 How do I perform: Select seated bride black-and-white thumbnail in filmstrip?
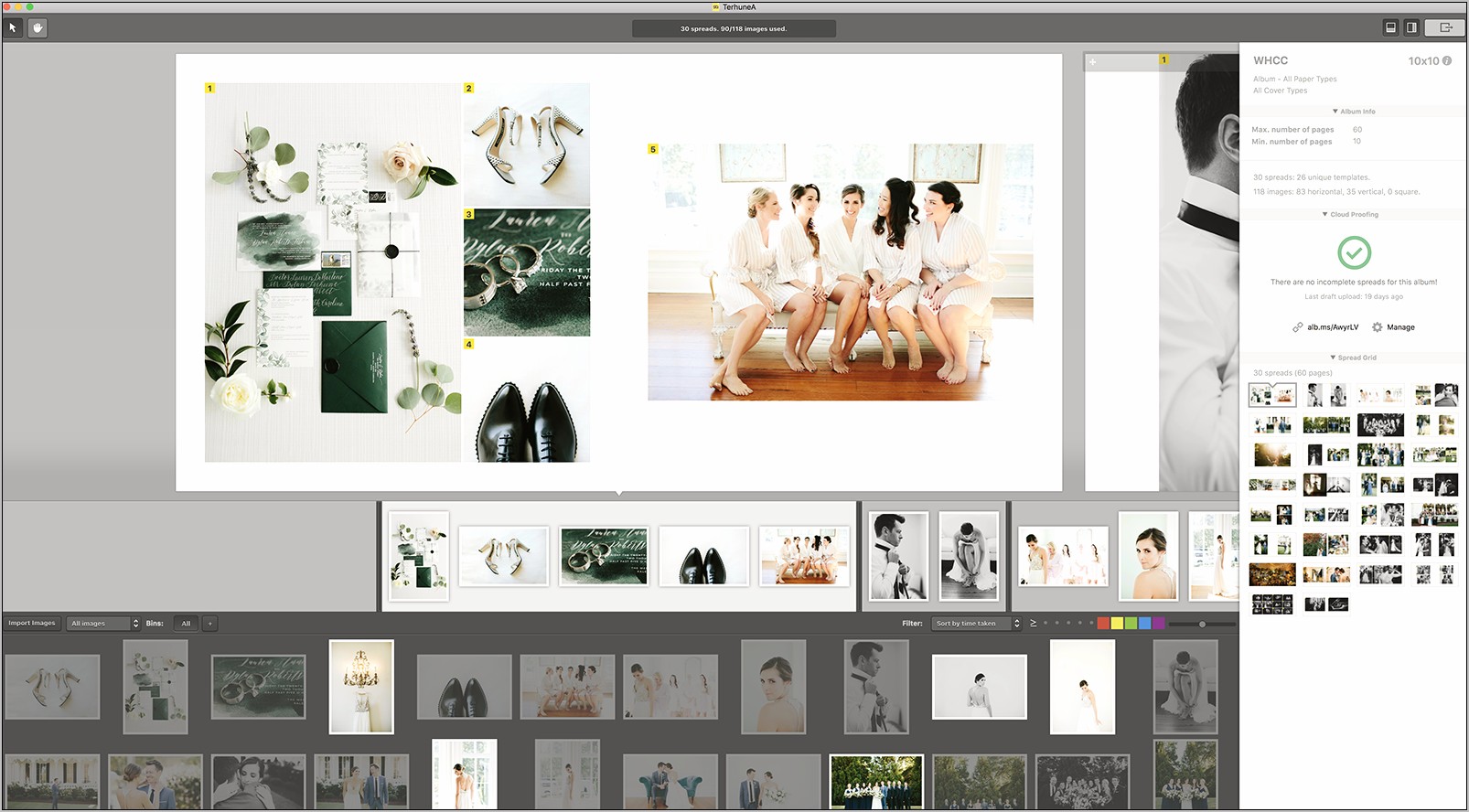tap(969, 556)
